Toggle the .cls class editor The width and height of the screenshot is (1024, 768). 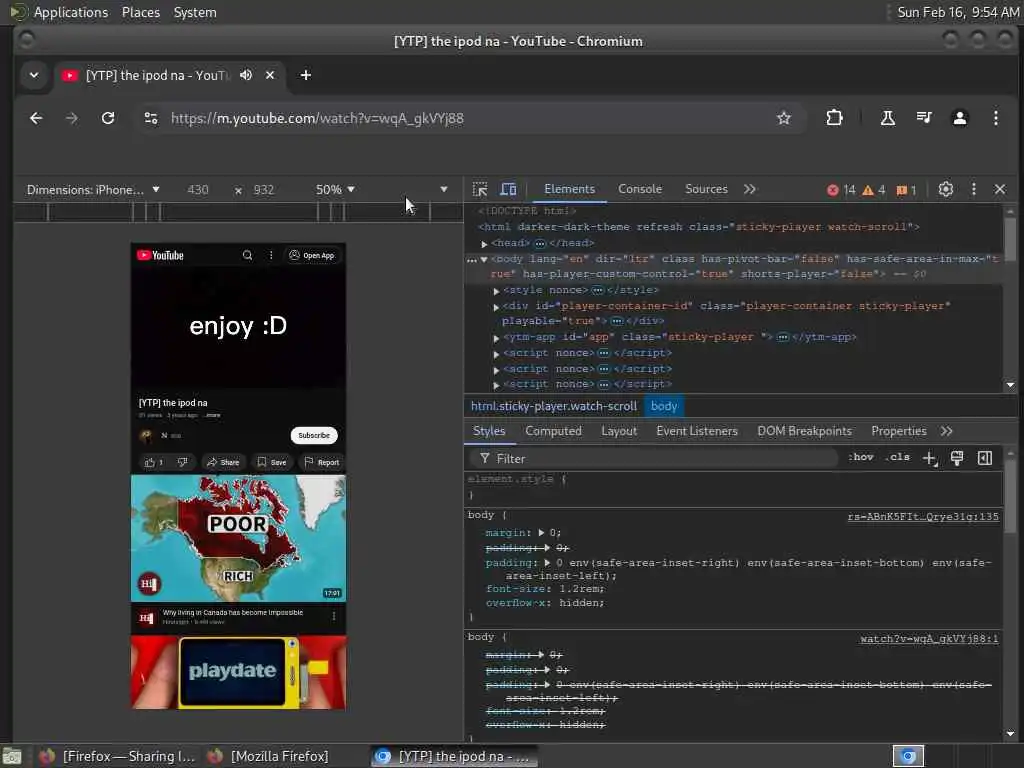tap(898, 458)
